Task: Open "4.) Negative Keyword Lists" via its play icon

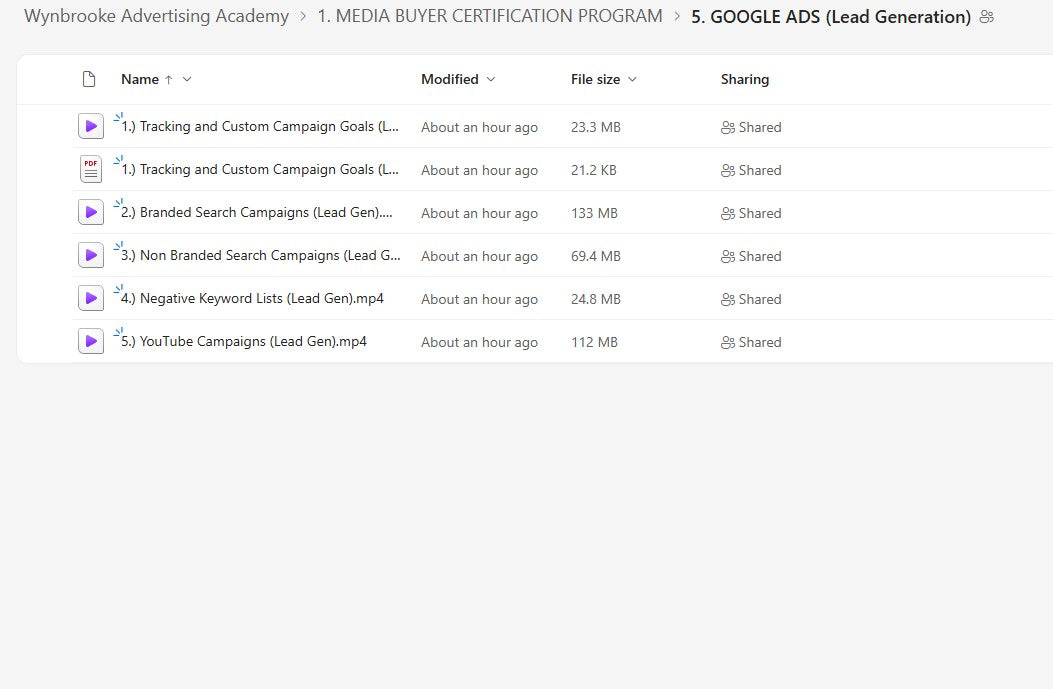Action: tap(91, 298)
